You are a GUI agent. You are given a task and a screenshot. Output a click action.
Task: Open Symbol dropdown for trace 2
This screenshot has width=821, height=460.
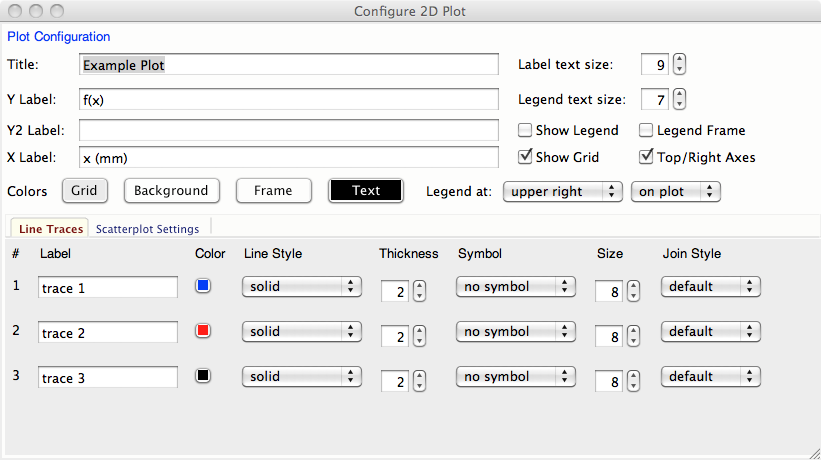click(x=515, y=332)
